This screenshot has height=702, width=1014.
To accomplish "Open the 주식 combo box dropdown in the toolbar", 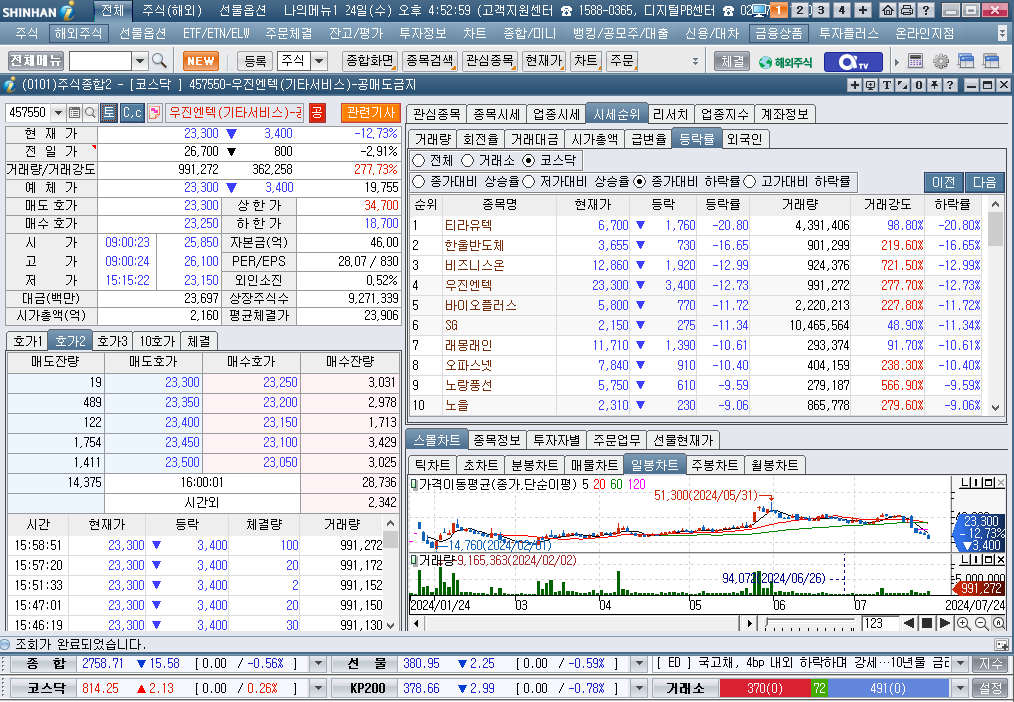I will (319, 61).
